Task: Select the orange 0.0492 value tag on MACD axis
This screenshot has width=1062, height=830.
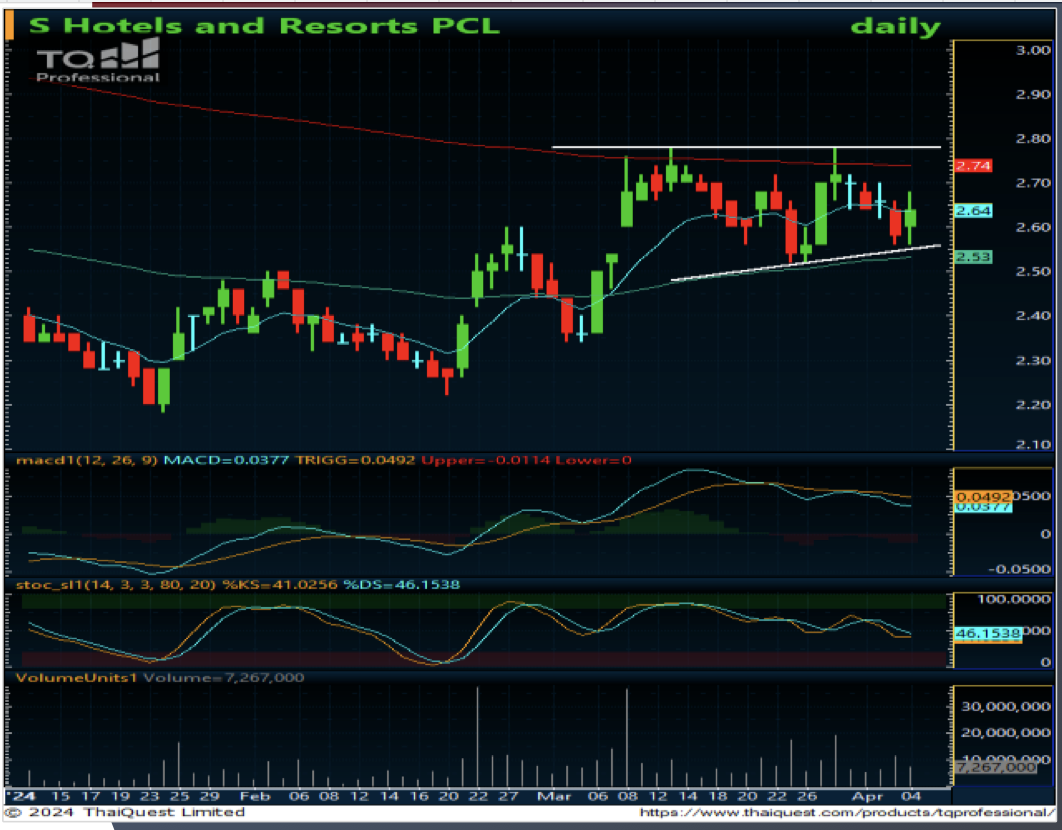Action: tap(982, 497)
